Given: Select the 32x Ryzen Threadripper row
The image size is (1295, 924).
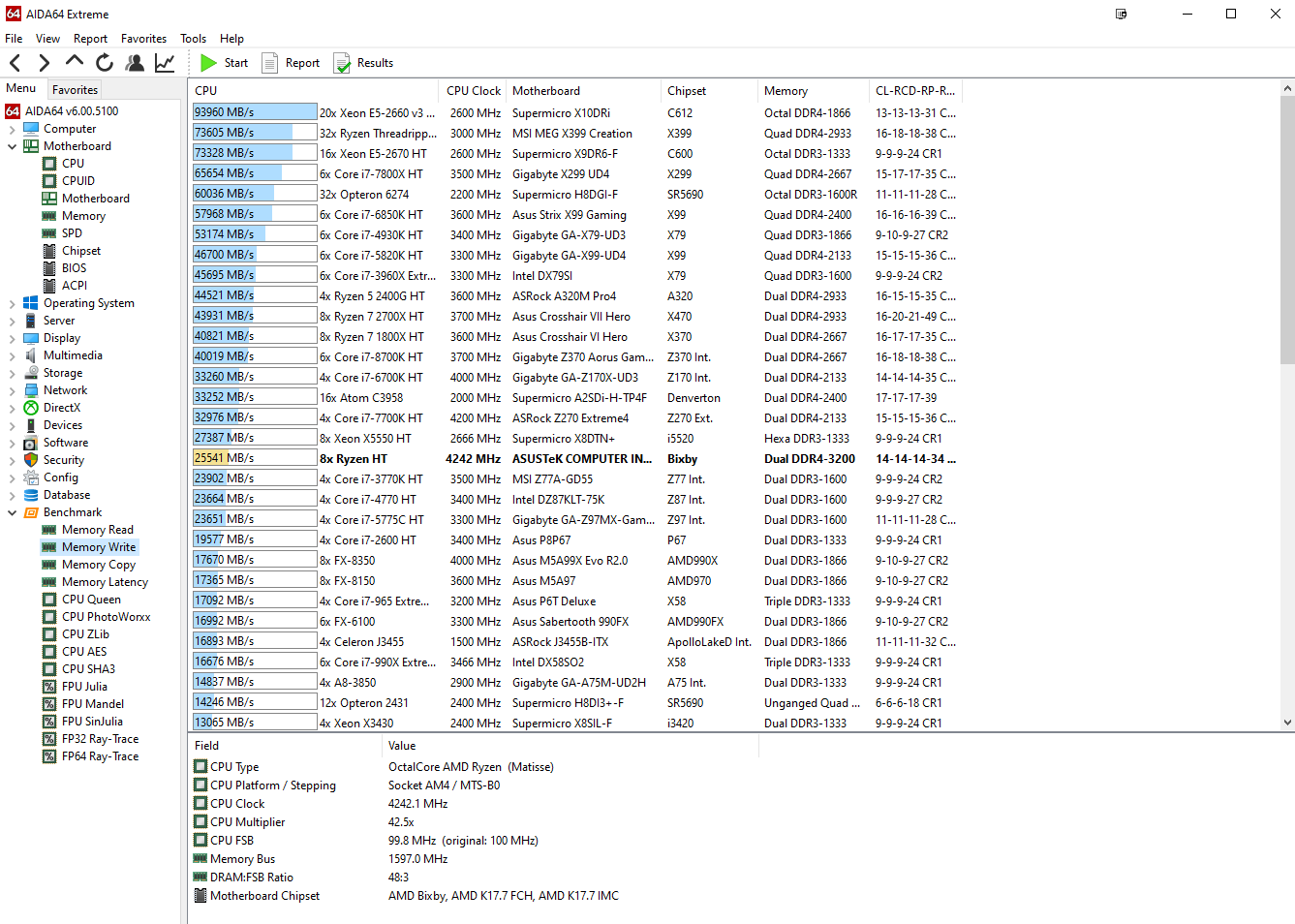Looking at the screenshot, I should coord(576,133).
